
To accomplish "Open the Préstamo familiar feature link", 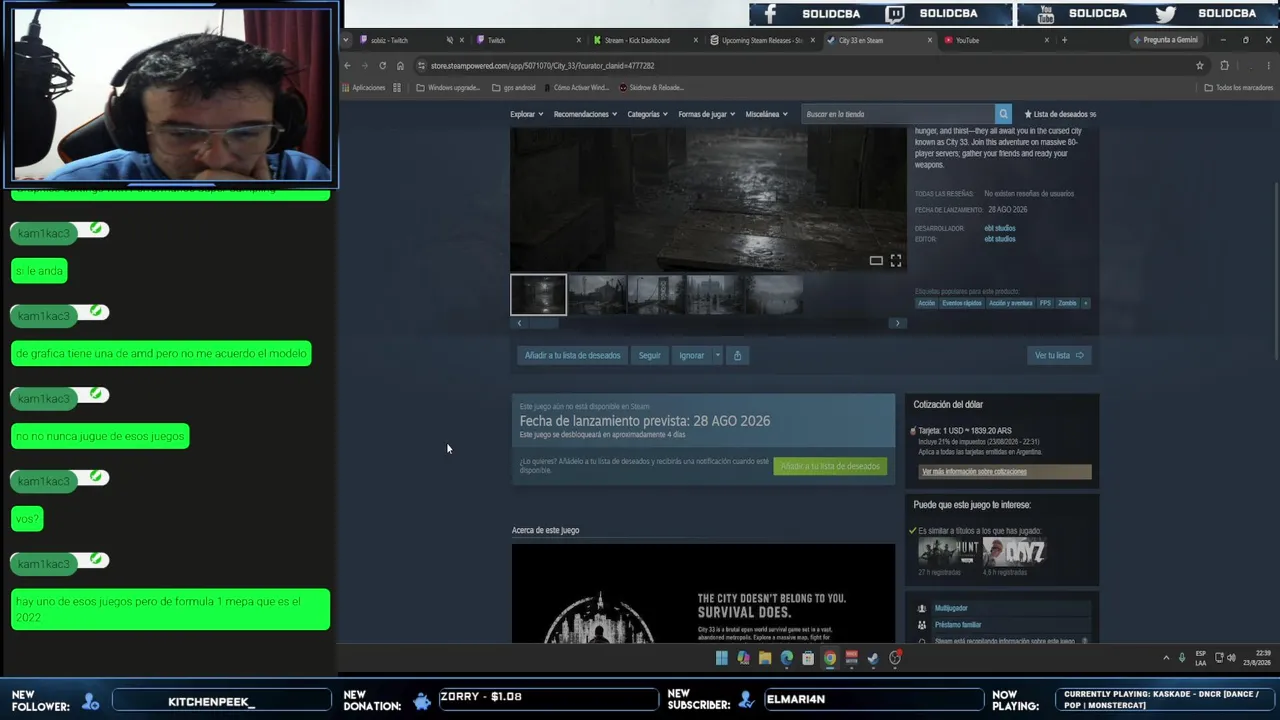I will tap(958, 625).
